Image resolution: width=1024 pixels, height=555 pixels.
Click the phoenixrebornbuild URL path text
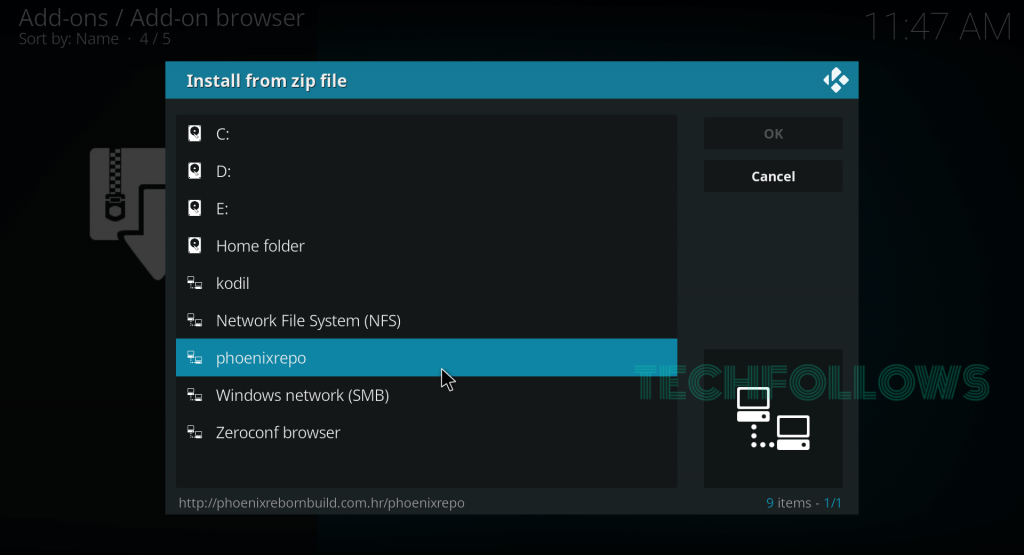(x=321, y=503)
